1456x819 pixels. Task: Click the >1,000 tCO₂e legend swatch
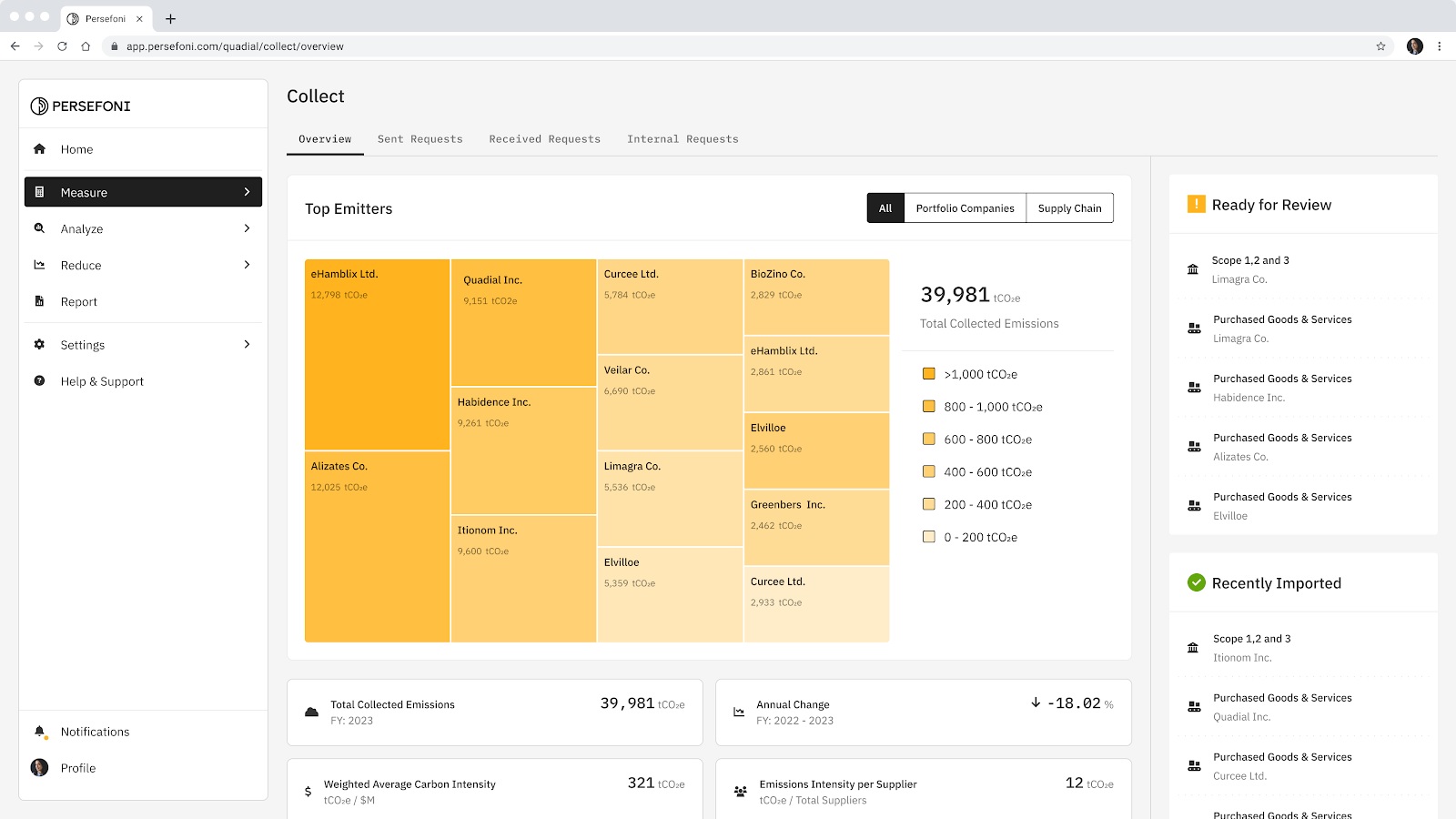[x=928, y=374]
